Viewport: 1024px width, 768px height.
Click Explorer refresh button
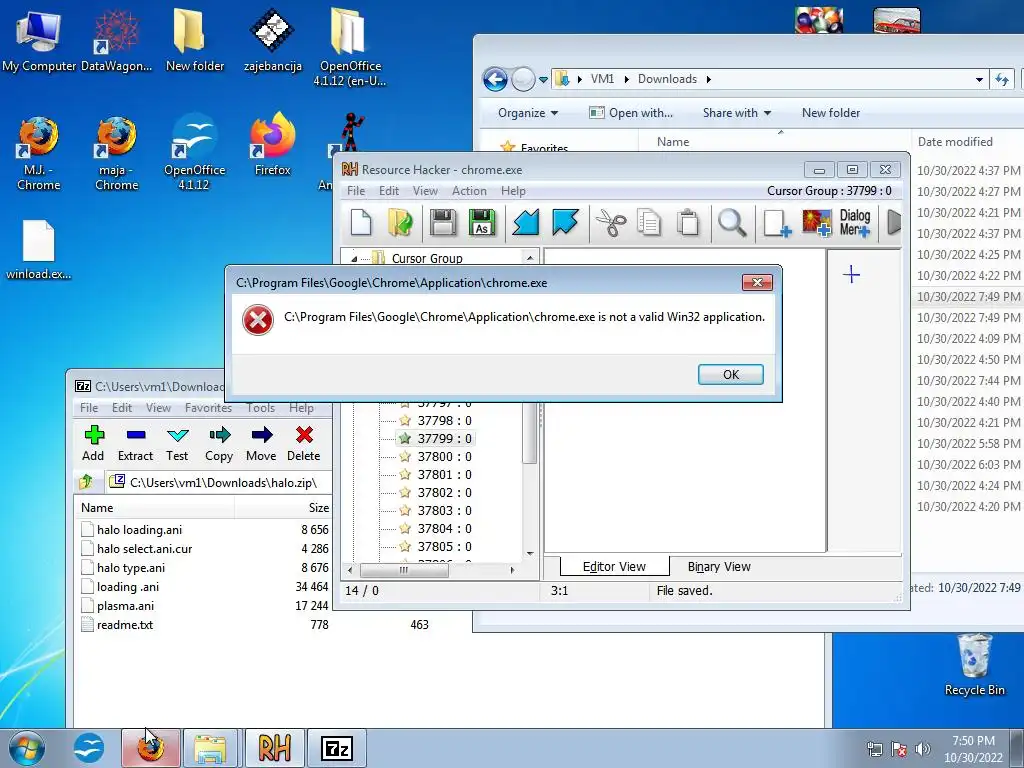click(1002, 80)
